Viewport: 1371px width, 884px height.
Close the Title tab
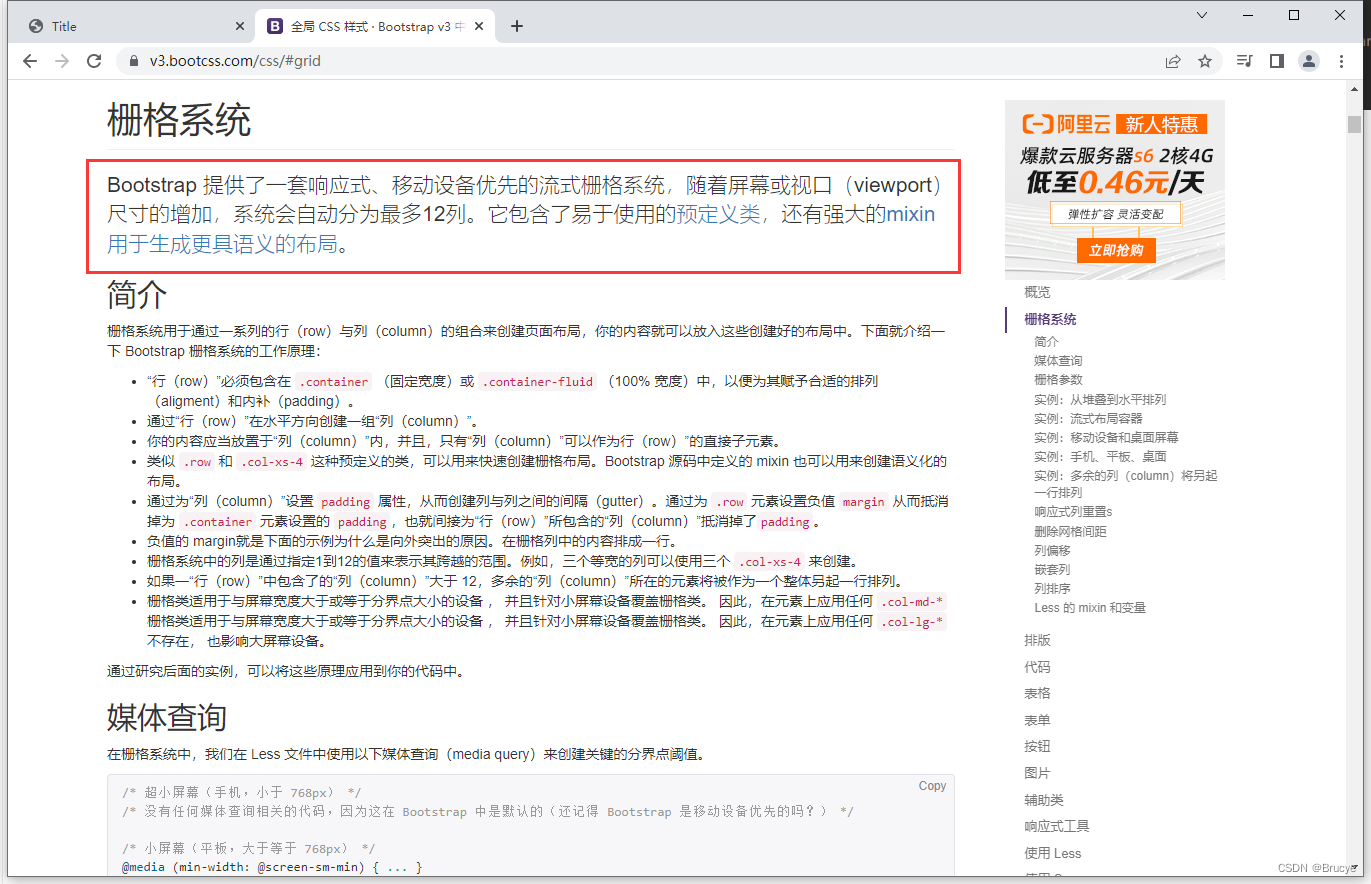(239, 26)
